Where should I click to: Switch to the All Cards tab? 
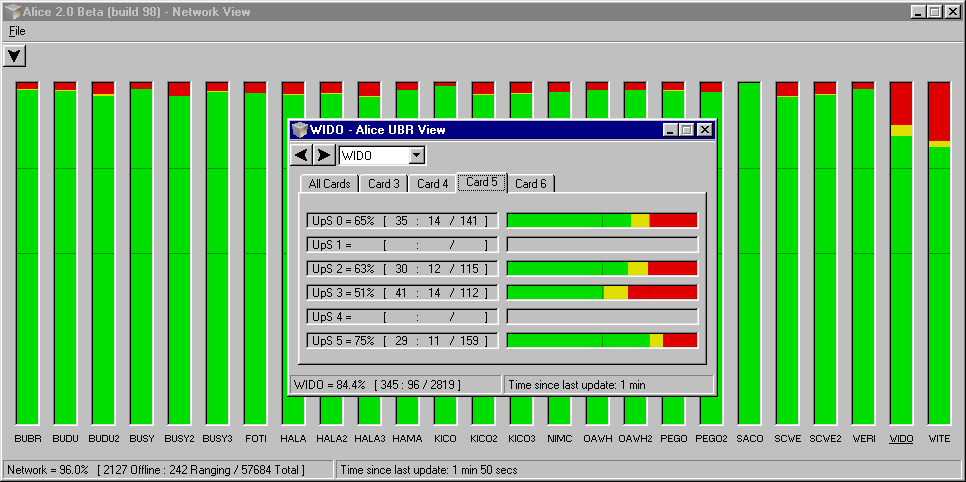tap(329, 184)
